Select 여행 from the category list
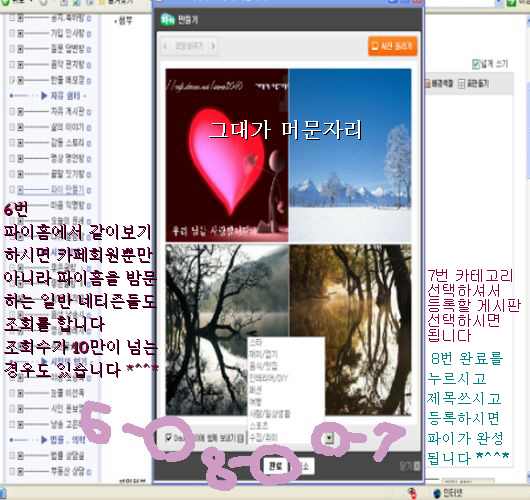Viewport: 530px width, 500px height. coord(256,402)
